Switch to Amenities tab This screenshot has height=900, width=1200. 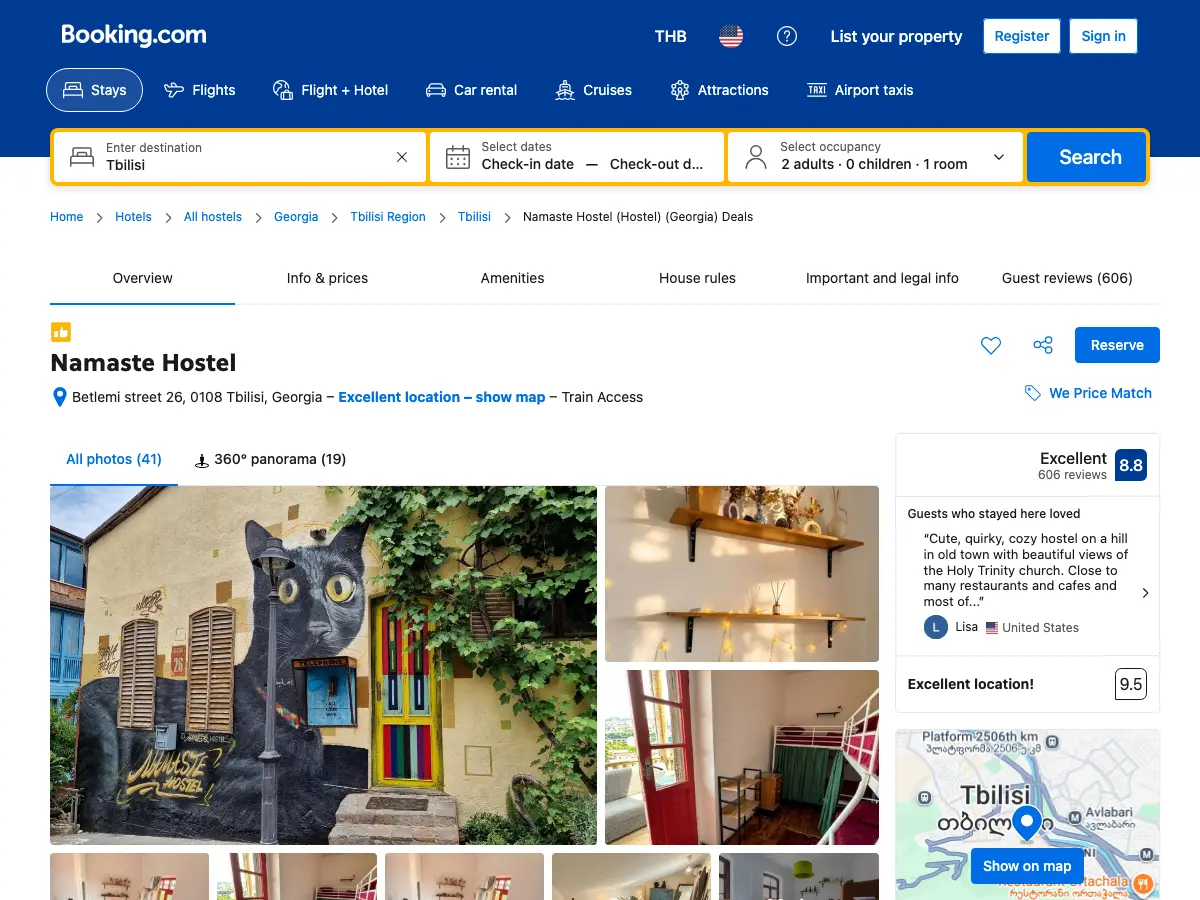(x=512, y=279)
